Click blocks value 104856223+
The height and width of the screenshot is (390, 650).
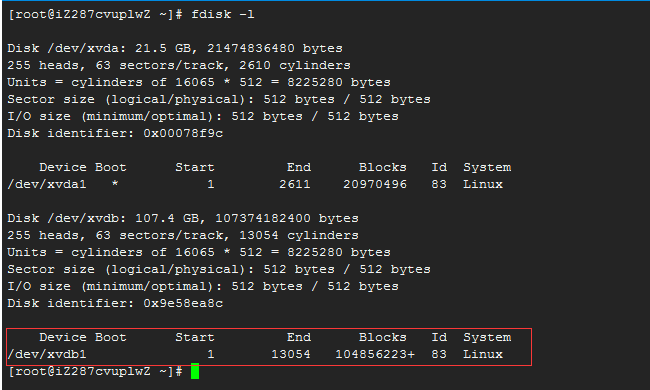coord(375,354)
